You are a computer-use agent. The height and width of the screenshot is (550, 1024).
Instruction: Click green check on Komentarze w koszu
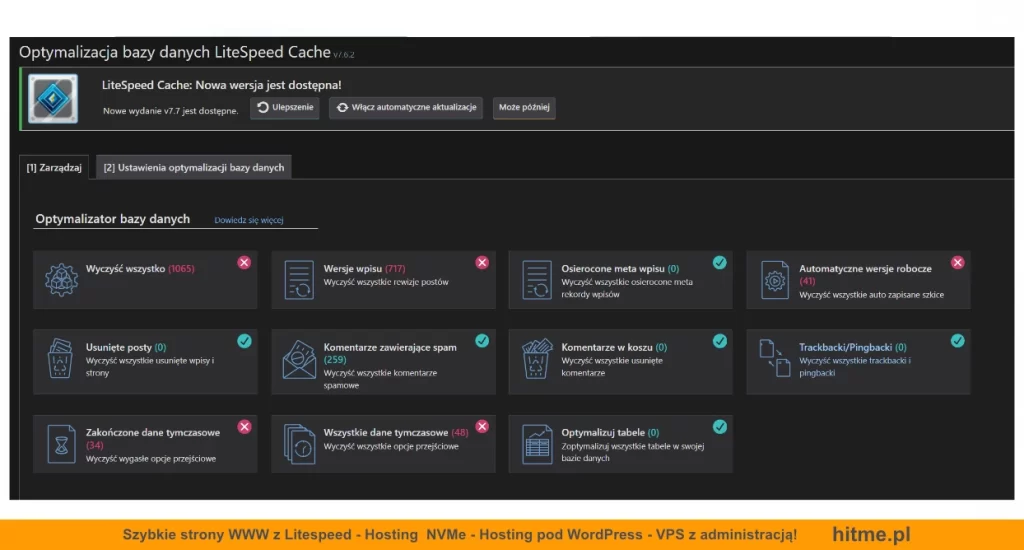(x=720, y=341)
